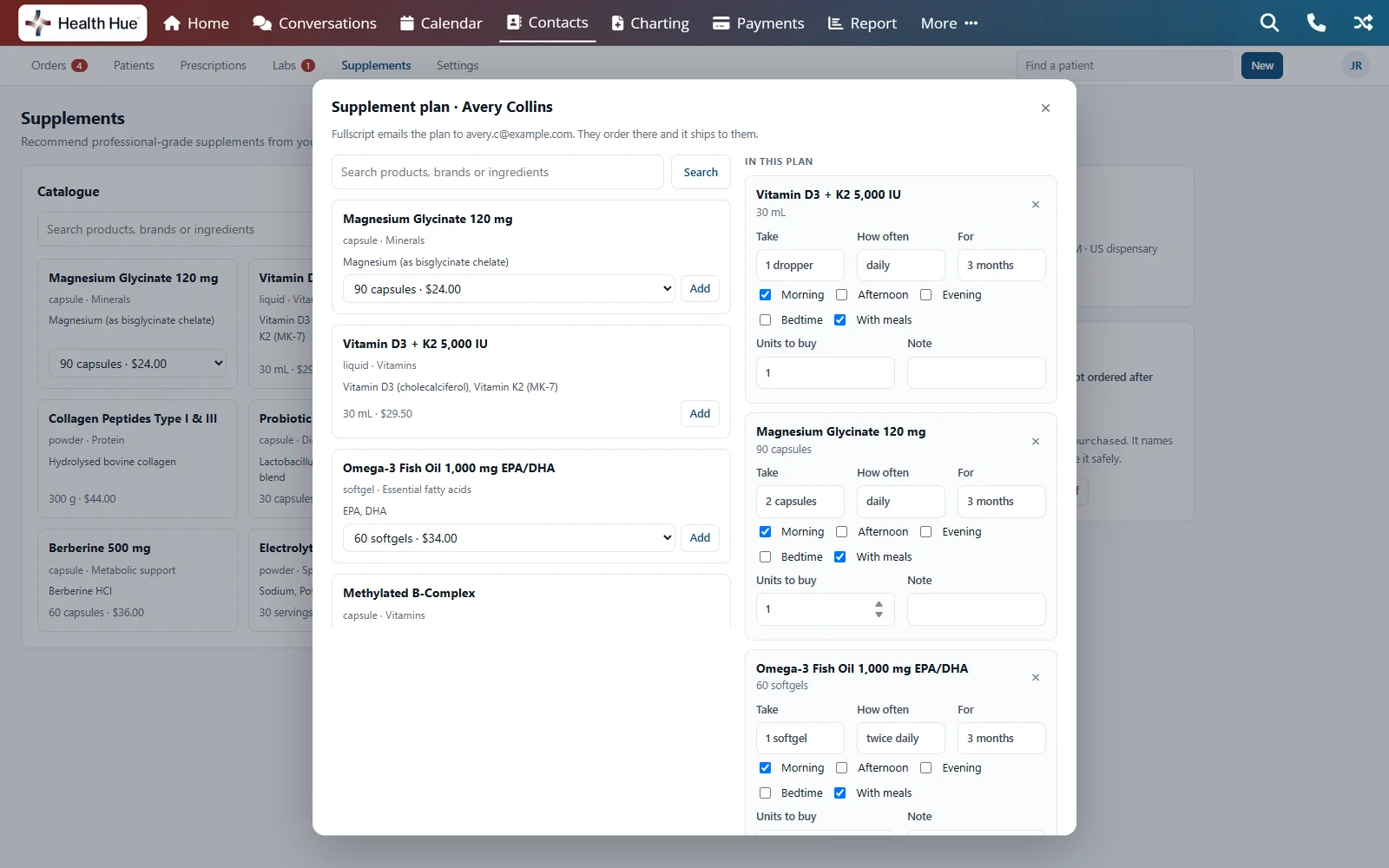Remove Magnesium Glycinate from plan
This screenshot has width=1389, height=868.
click(1036, 442)
